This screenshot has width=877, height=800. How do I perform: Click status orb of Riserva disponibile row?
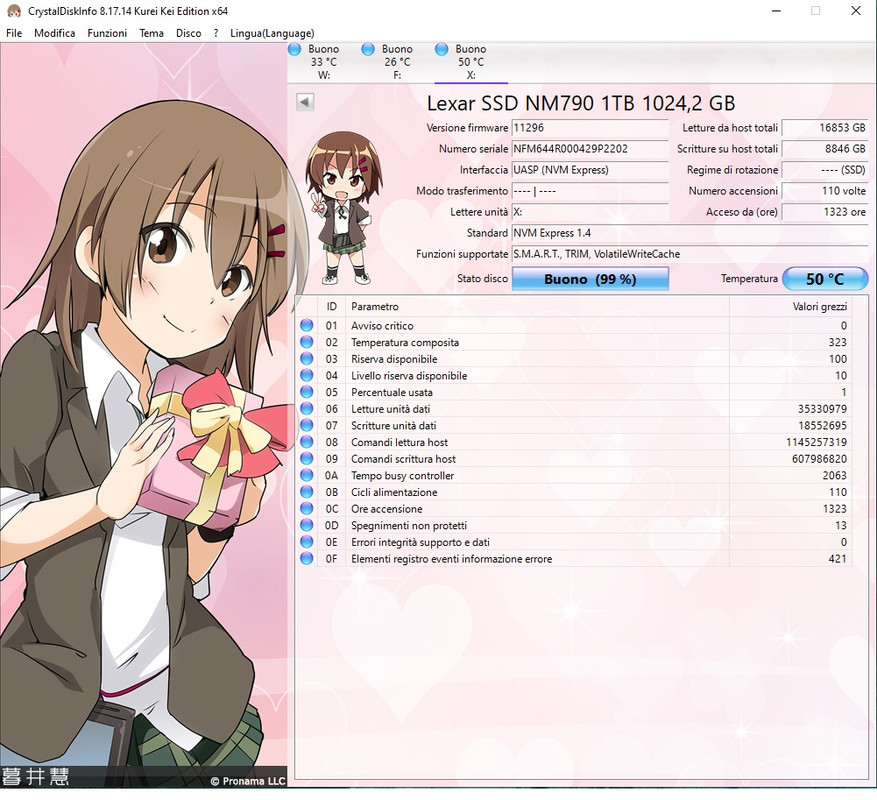pyautogui.click(x=307, y=359)
